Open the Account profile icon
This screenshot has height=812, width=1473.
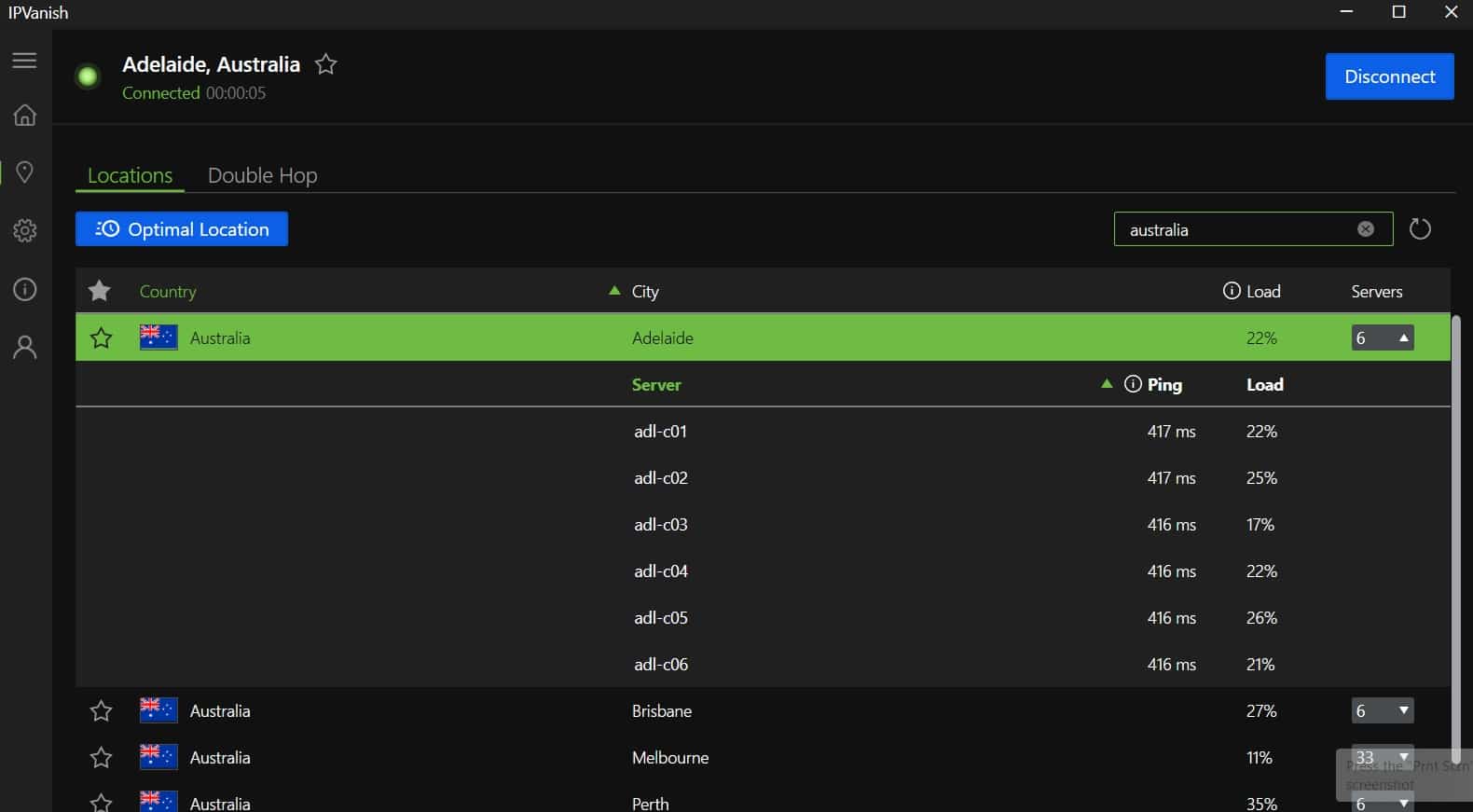(25, 348)
